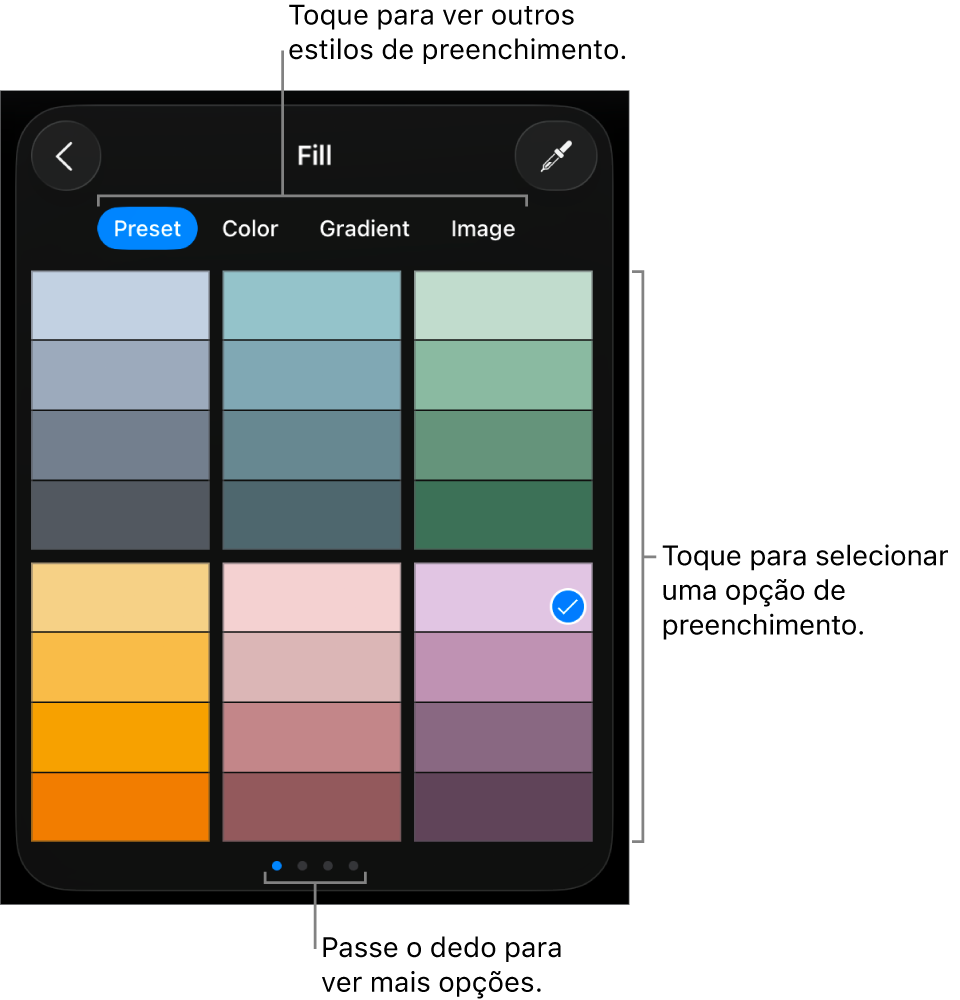Select the darkest charcoal blue-gray swatch
This screenshot has width=960, height=1000.
tap(121, 515)
